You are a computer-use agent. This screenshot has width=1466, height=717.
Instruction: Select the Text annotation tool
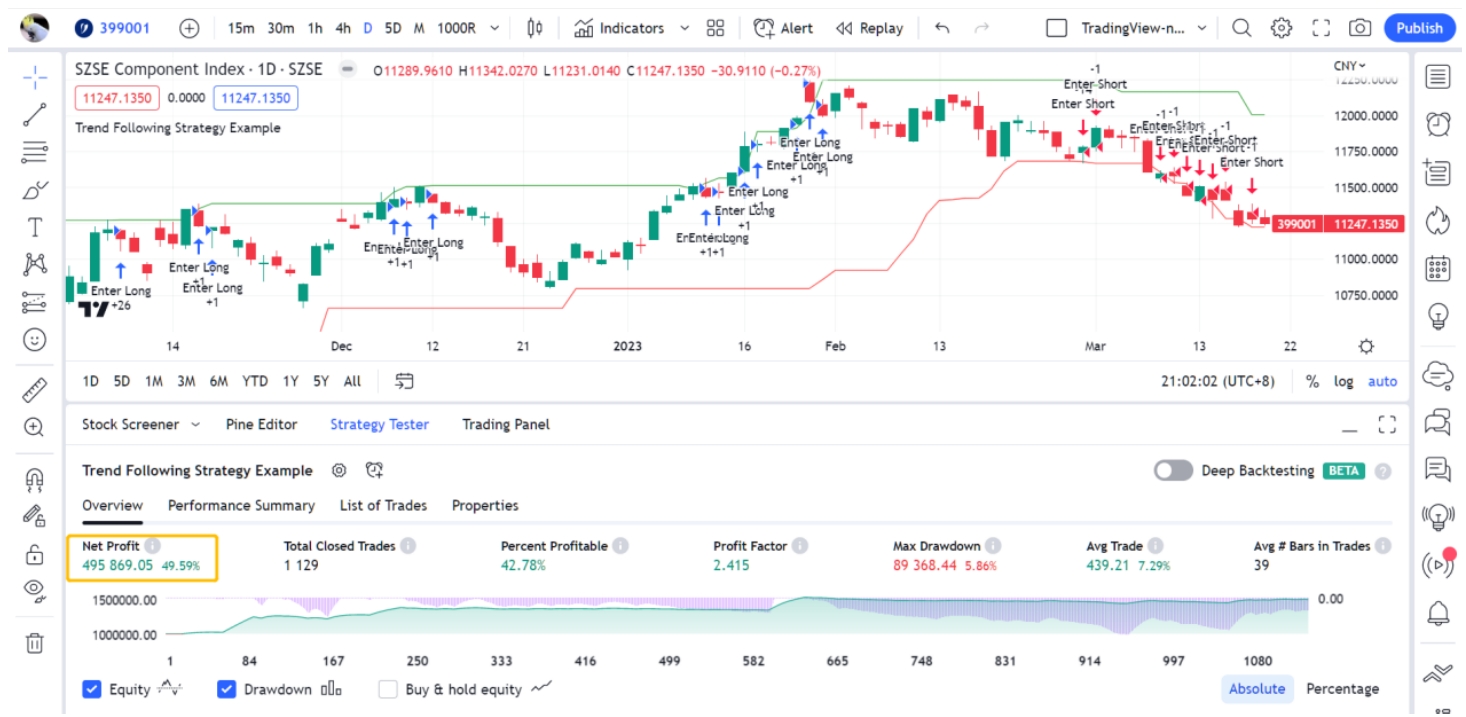click(35, 227)
